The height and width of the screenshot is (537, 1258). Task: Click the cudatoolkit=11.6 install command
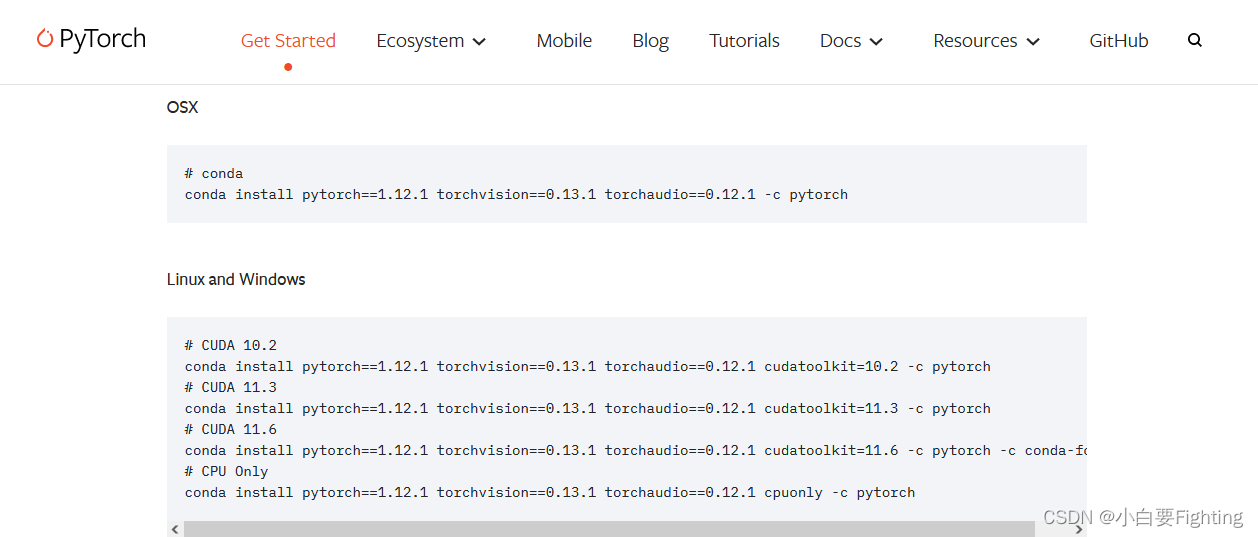(636, 450)
